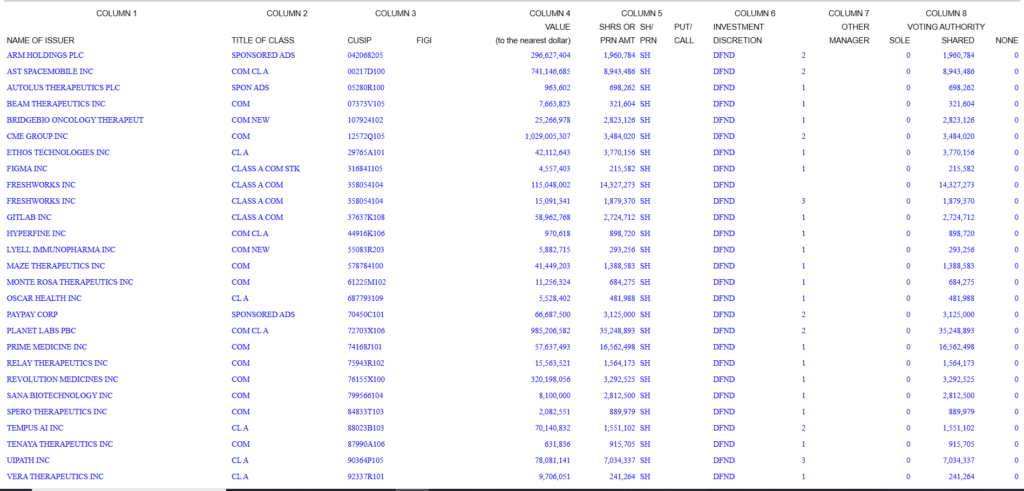Select BRIDGEBIO ONCOLOGY THERAPEUT name
The image size is (1024, 491).
(75, 120)
